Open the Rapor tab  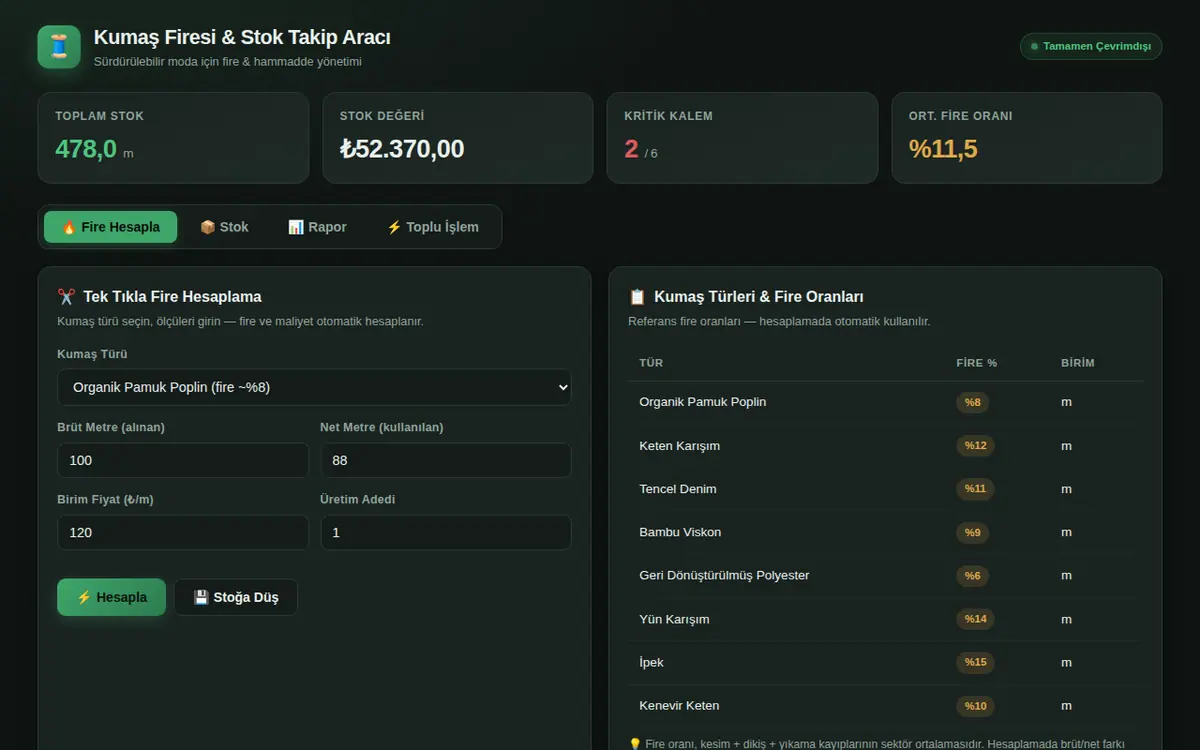click(317, 227)
